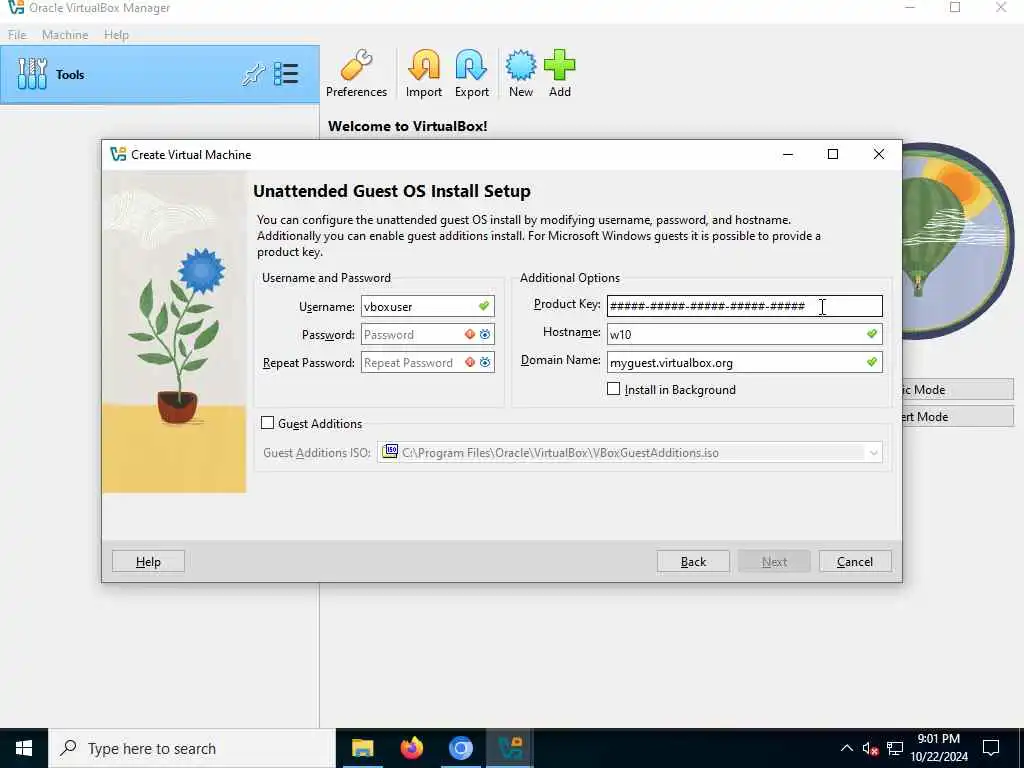Click the Welcome to VirtualBox! heading

coord(408,126)
